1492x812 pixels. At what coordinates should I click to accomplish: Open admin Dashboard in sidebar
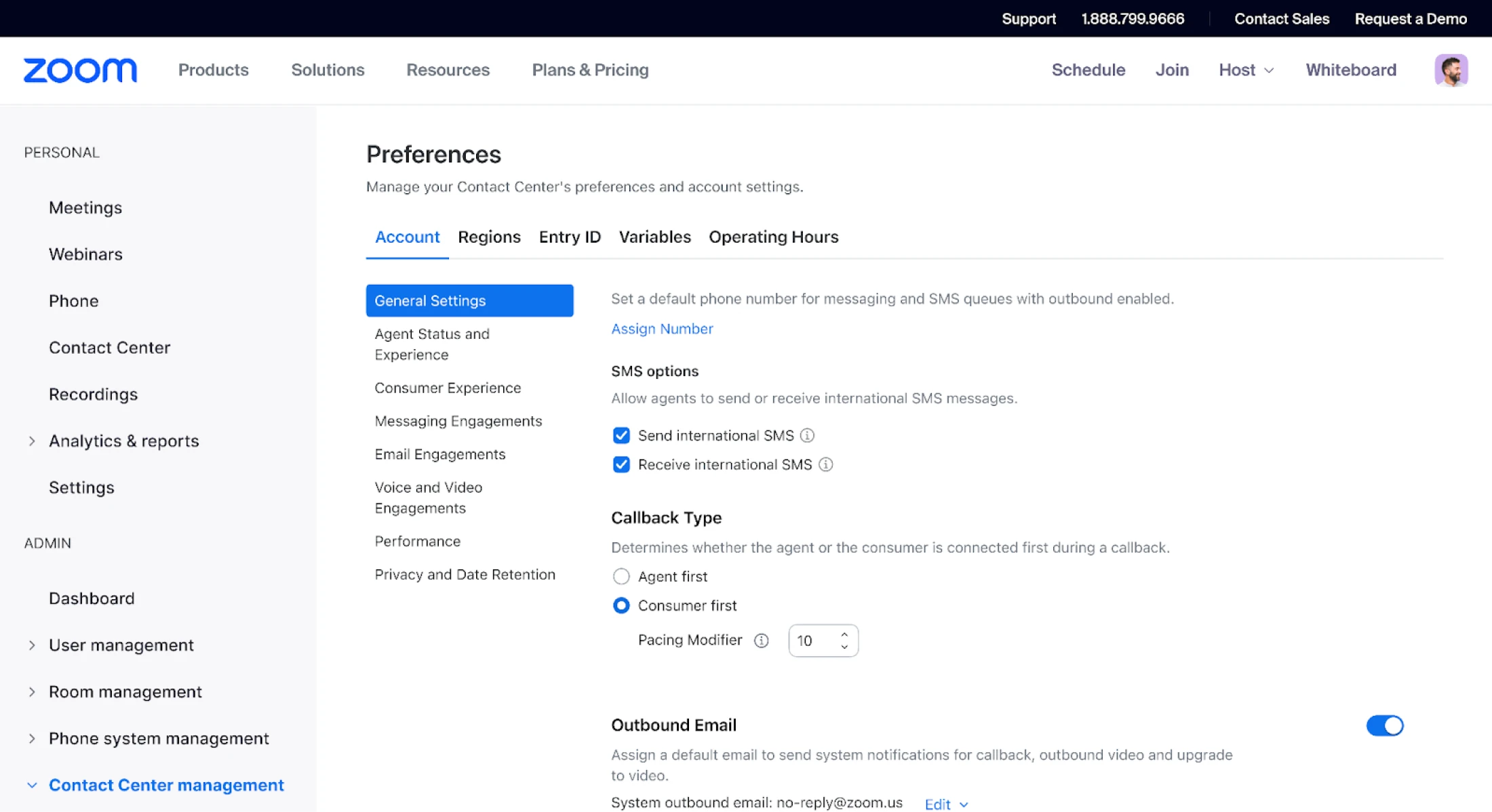click(x=92, y=598)
